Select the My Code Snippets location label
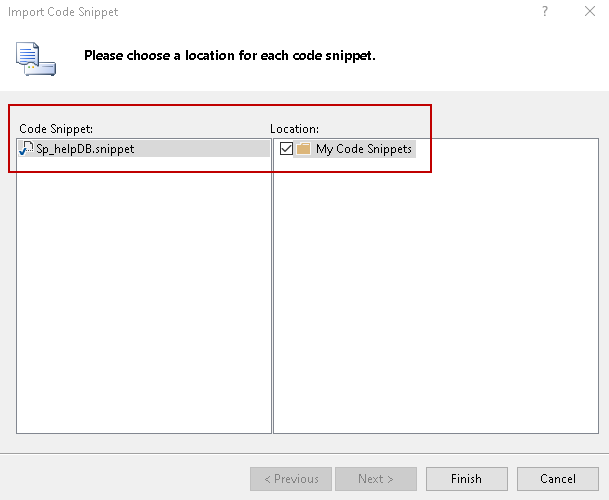Screen dimensions: 609x500 click(363, 149)
